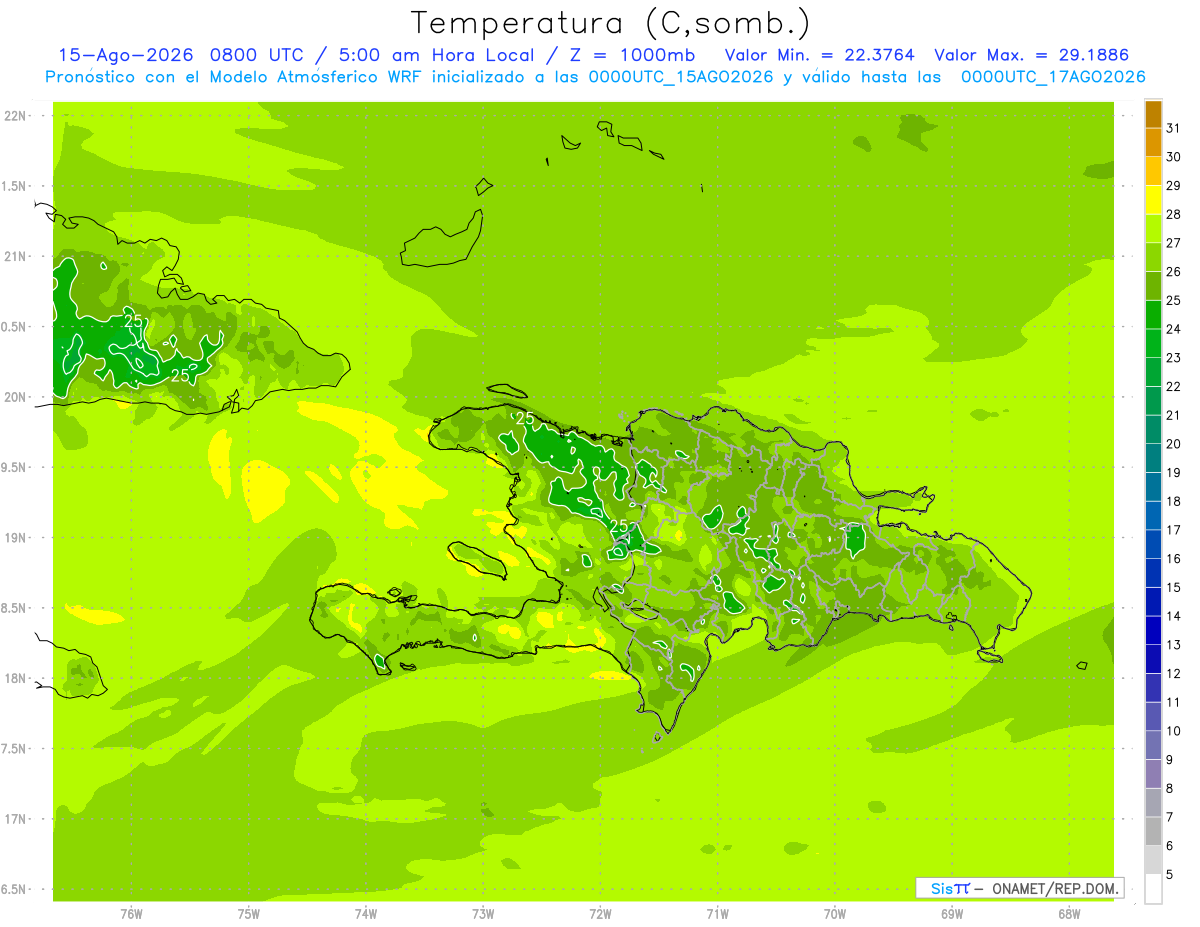
Task: Select the initialization time "0000UTC_15AGO2026"
Action: coord(681,77)
